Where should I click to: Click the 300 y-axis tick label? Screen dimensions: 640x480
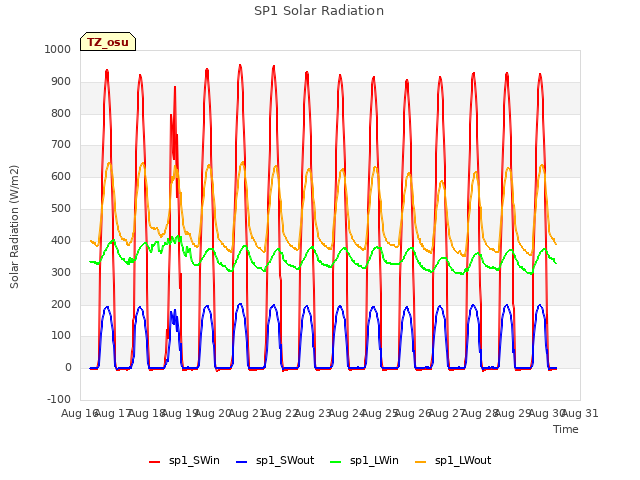[x=61, y=272]
